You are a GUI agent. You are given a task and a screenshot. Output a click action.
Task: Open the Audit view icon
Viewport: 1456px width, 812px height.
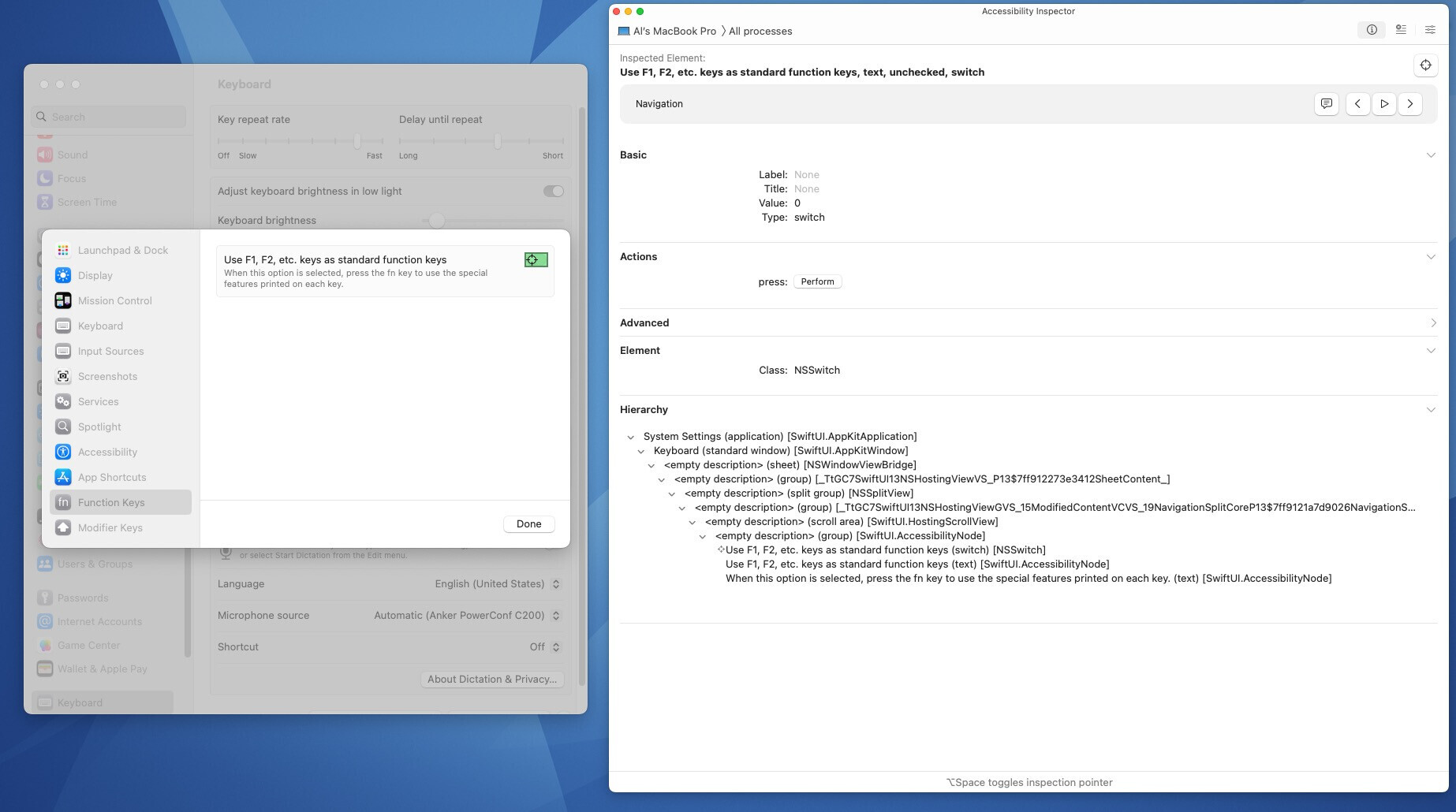click(x=1401, y=29)
